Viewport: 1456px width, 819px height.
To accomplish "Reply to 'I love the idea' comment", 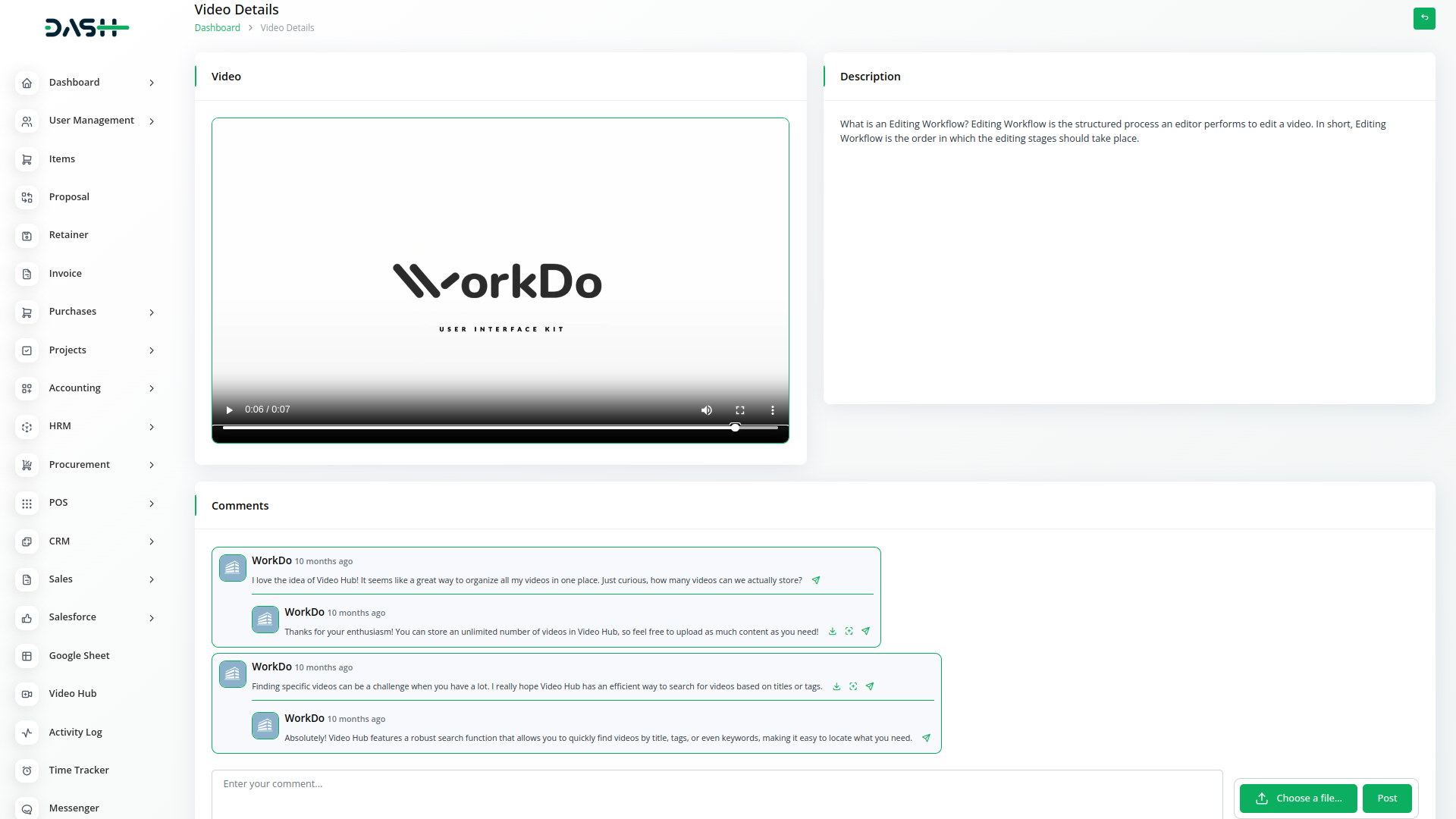I will click(x=816, y=580).
